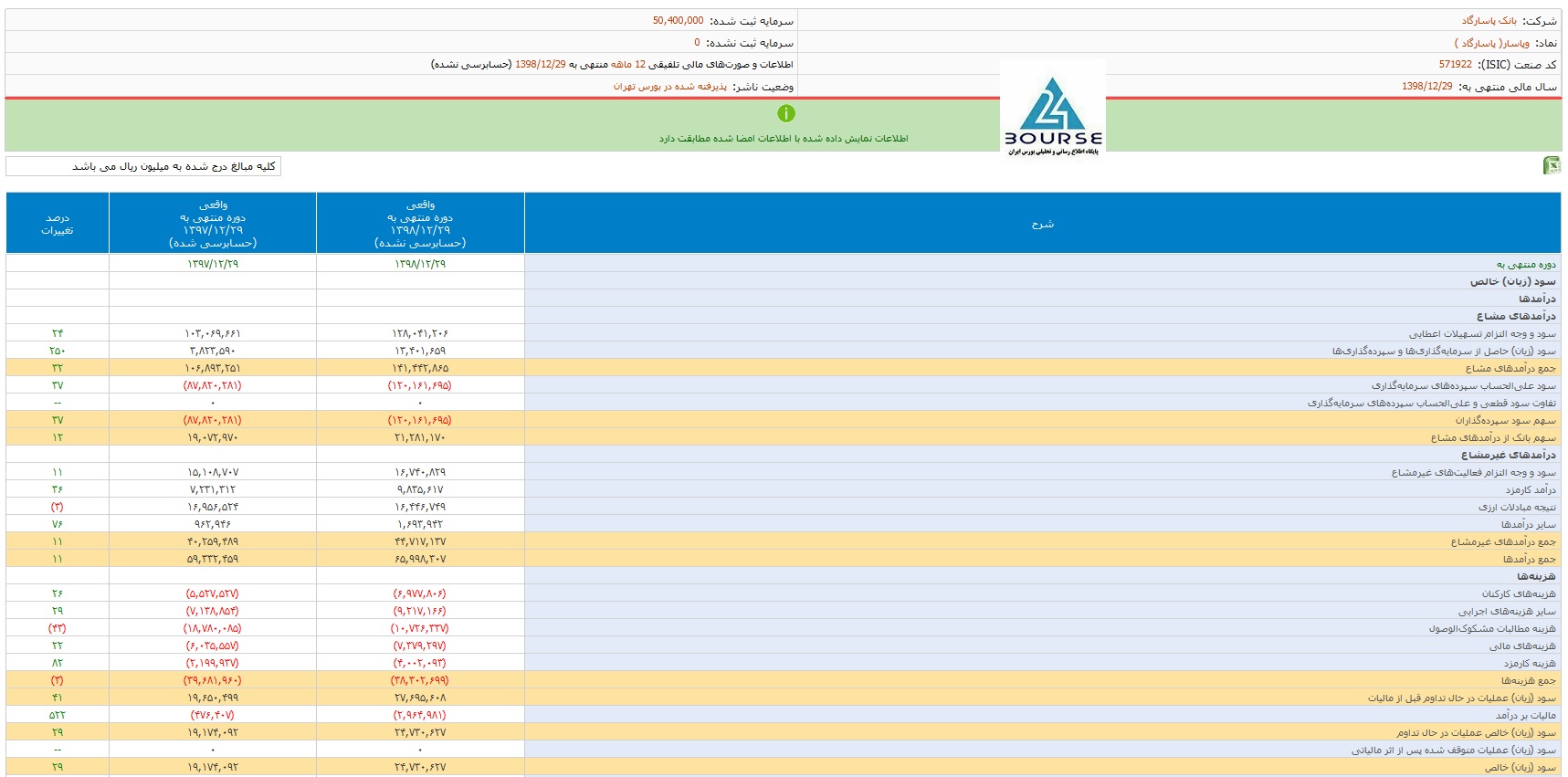
Task: Select the value '۹,۸۳۵,۶۱۷'
Action: click(420, 489)
